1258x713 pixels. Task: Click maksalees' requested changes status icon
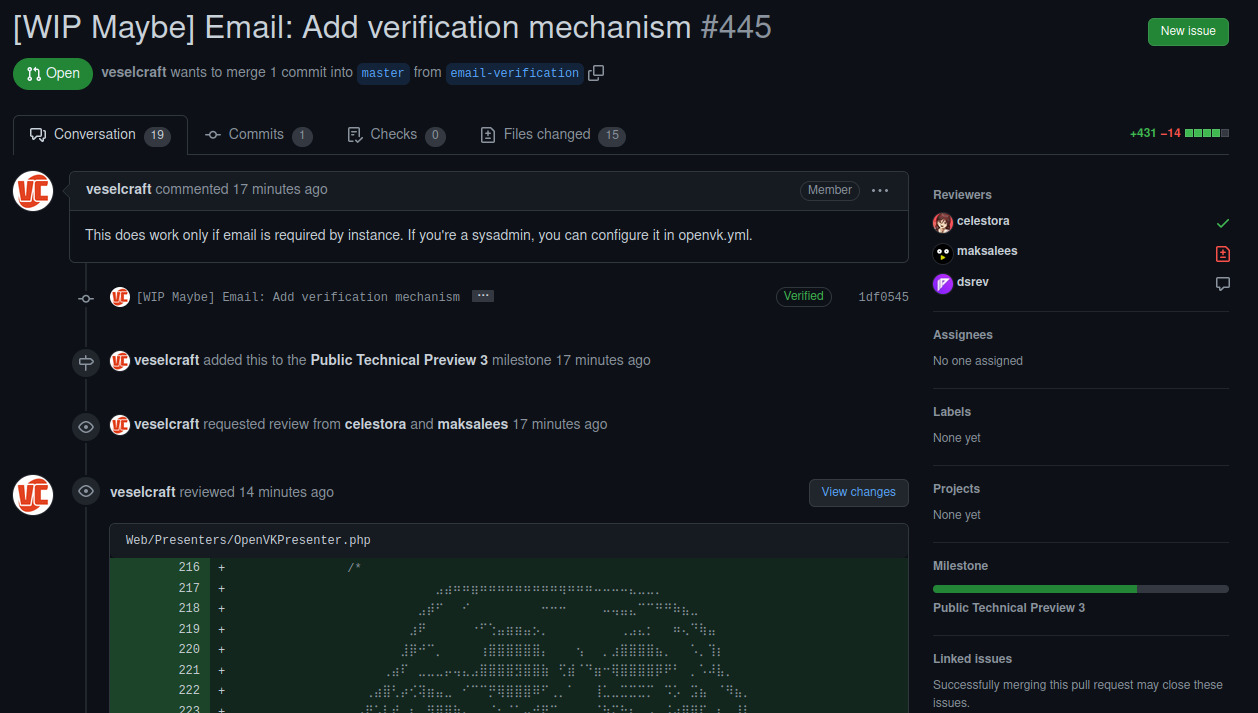(x=1222, y=254)
